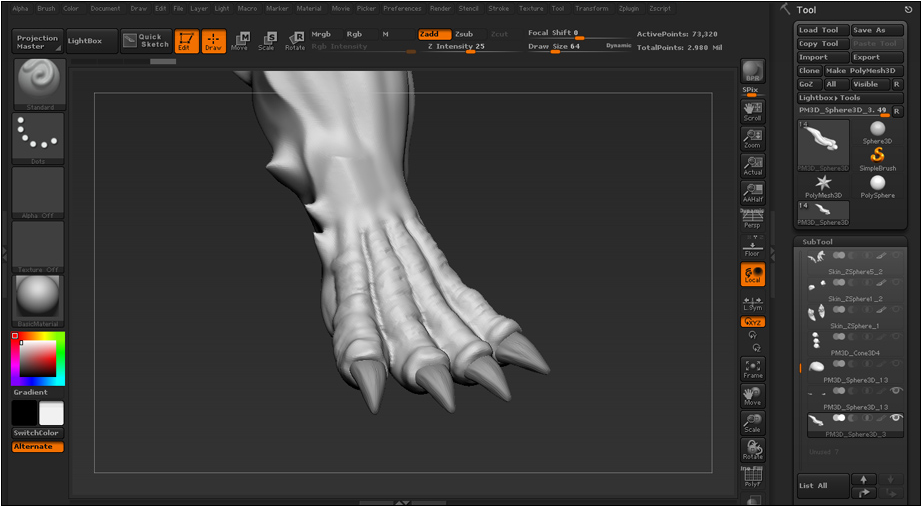Click the BPR render icon
Screen dimensions: 922x507
pyautogui.click(x=752, y=71)
